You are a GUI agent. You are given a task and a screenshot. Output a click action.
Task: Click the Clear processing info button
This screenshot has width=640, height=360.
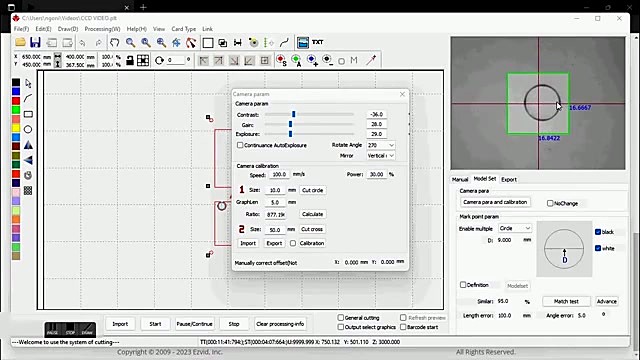[x=280, y=324]
